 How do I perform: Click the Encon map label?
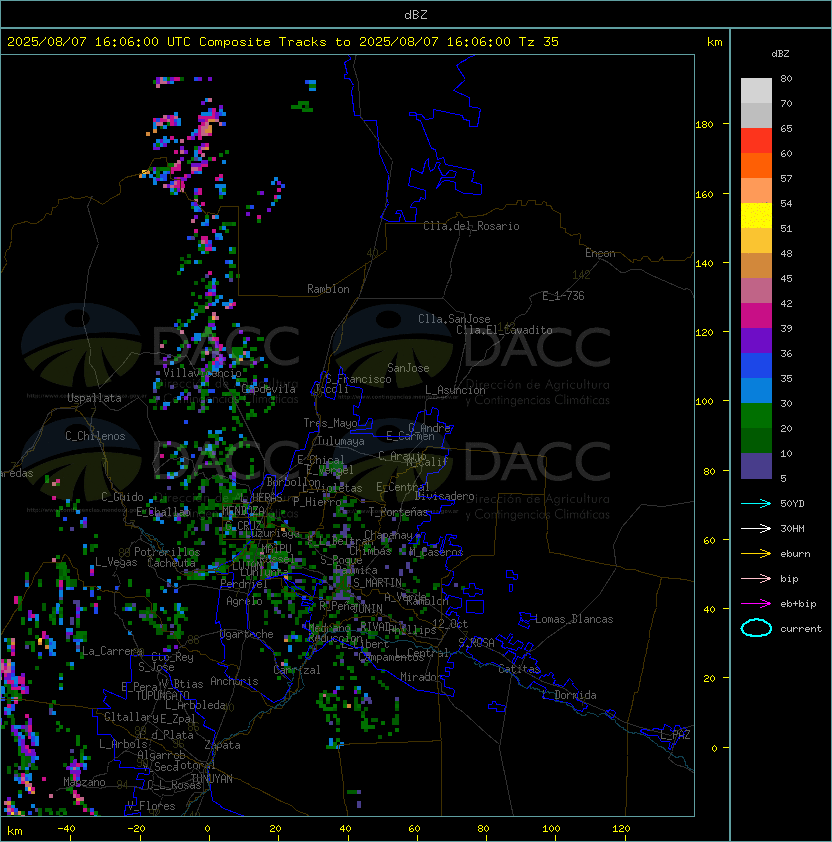point(600,253)
